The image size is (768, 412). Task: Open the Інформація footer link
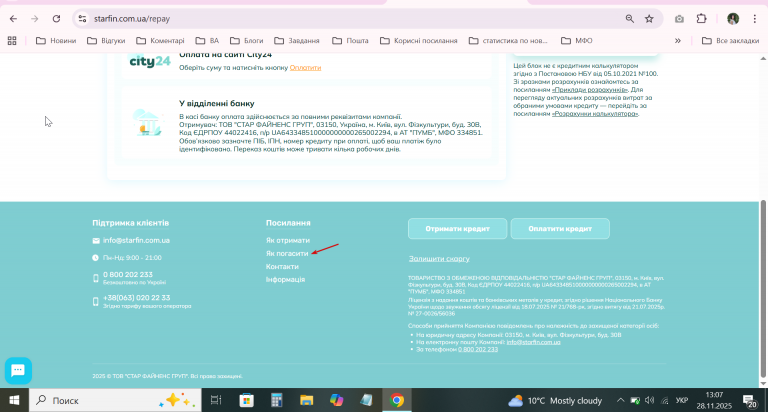point(285,279)
